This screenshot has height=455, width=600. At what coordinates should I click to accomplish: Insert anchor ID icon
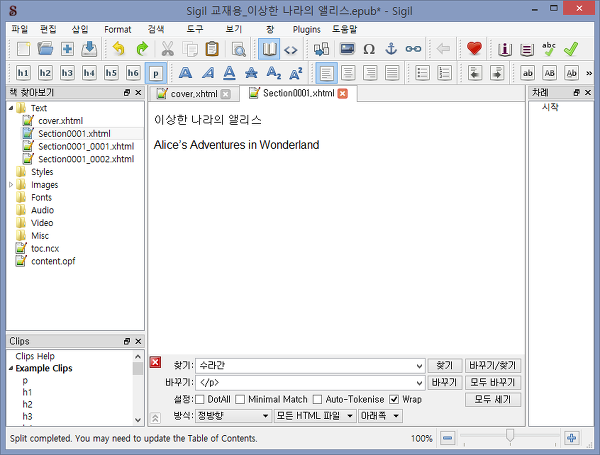[391, 49]
